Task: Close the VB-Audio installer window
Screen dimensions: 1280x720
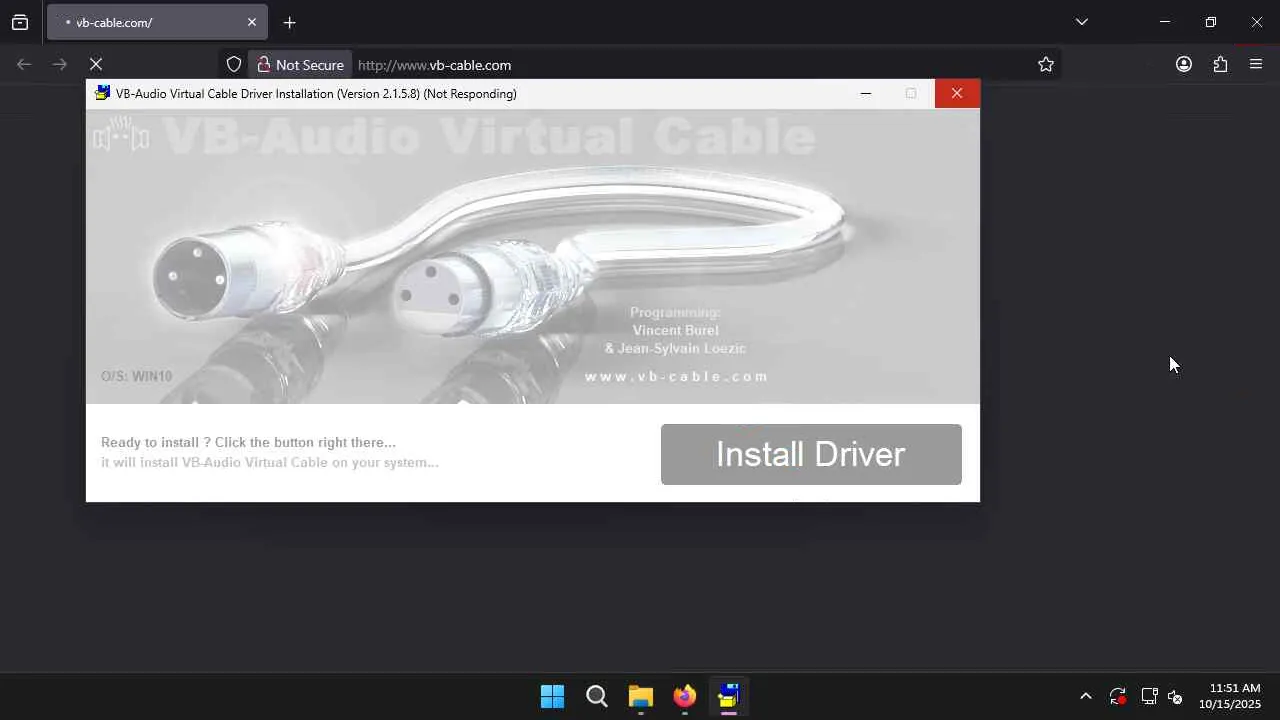Action: (957, 93)
